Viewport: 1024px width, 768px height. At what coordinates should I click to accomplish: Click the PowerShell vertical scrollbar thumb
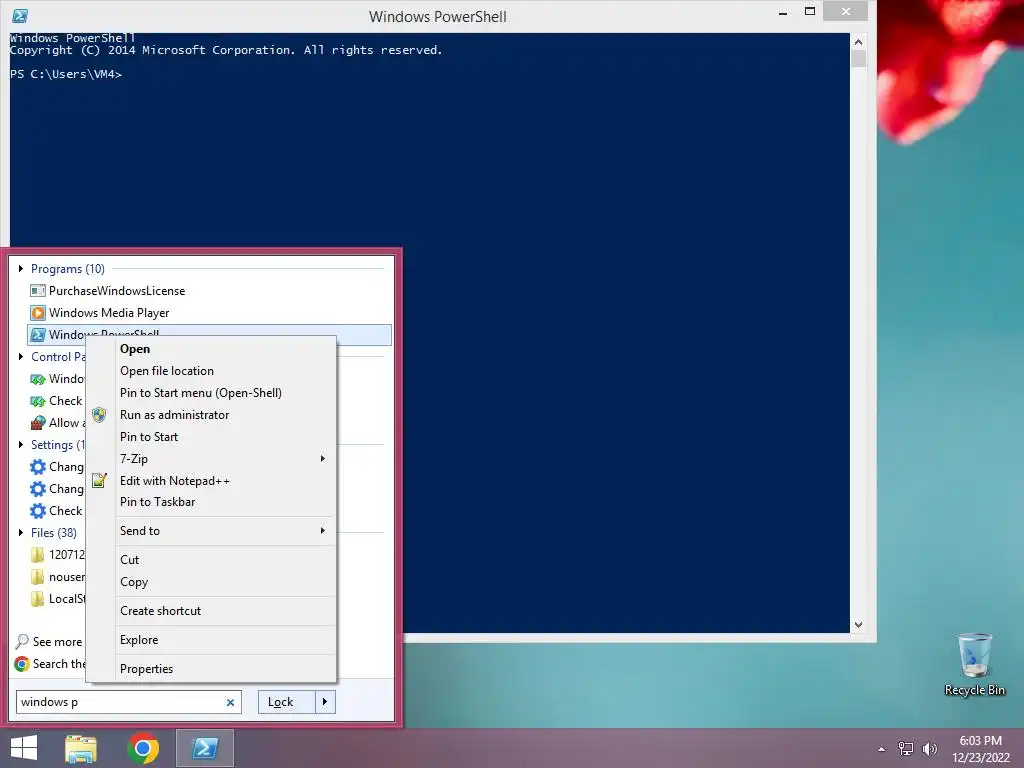pos(858,59)
